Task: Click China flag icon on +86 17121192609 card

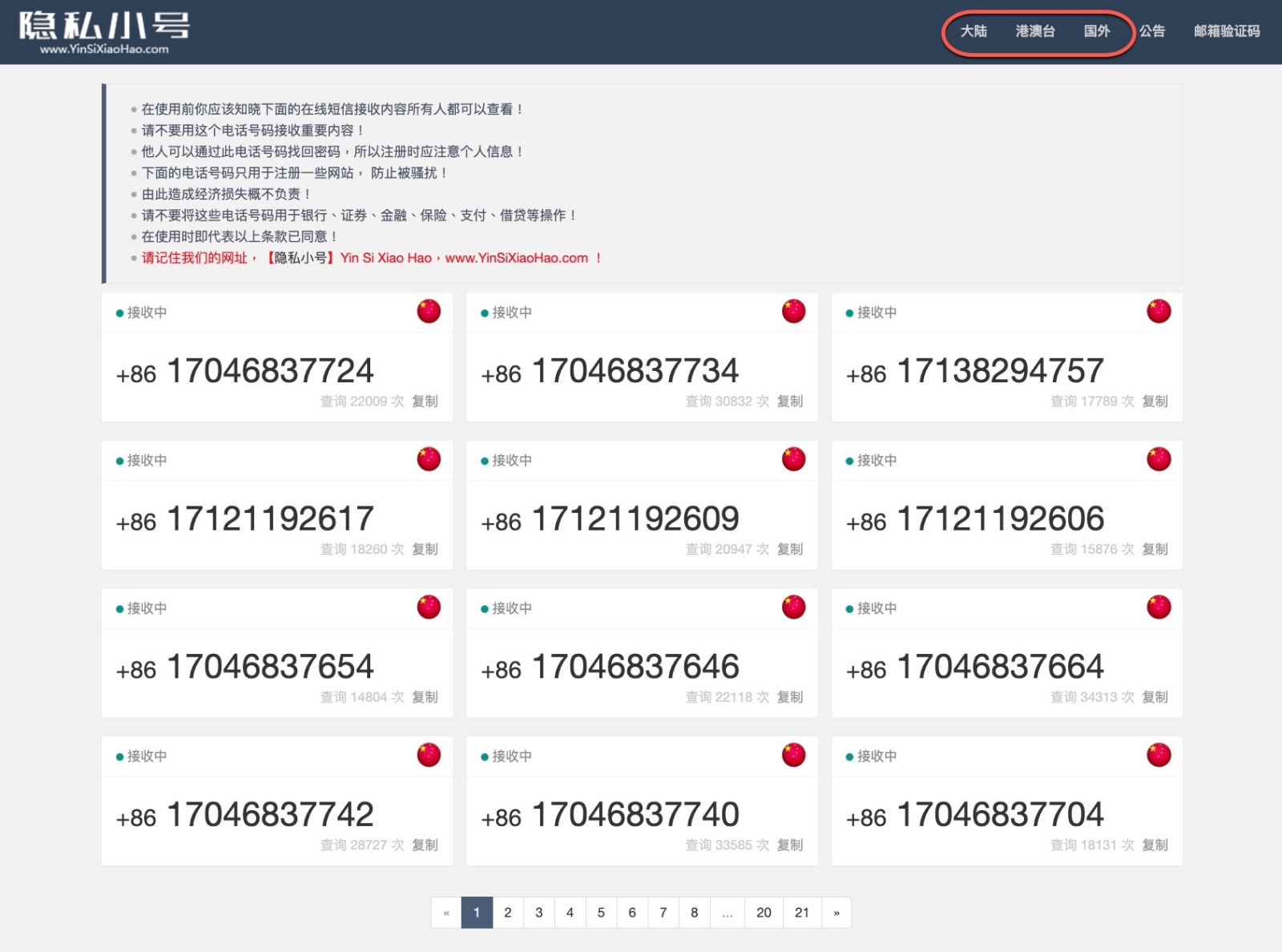Action: [x=793, y=459]
